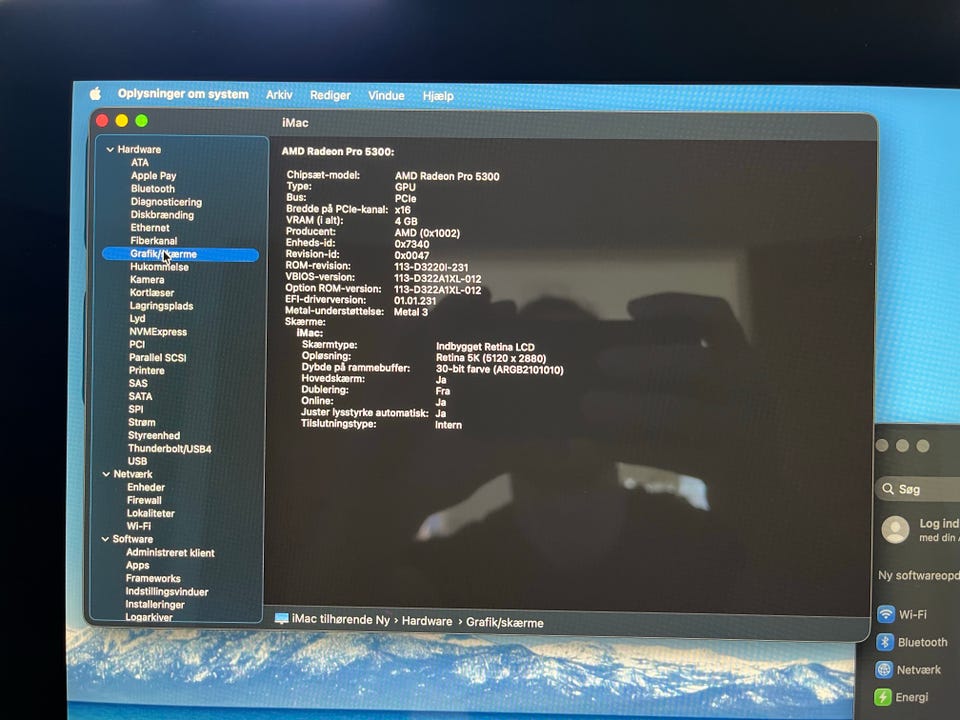
Task: Select Apps under Software
Action: coord(137,566)
